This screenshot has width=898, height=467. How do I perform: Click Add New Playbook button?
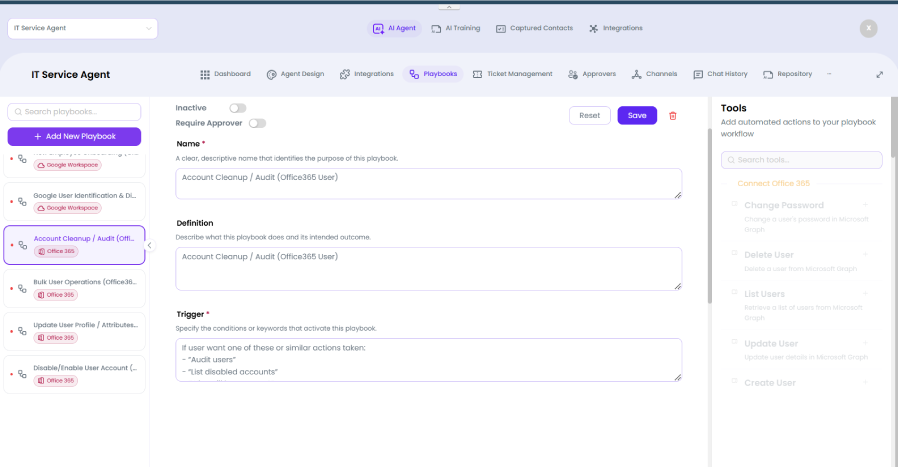[74, 136]
